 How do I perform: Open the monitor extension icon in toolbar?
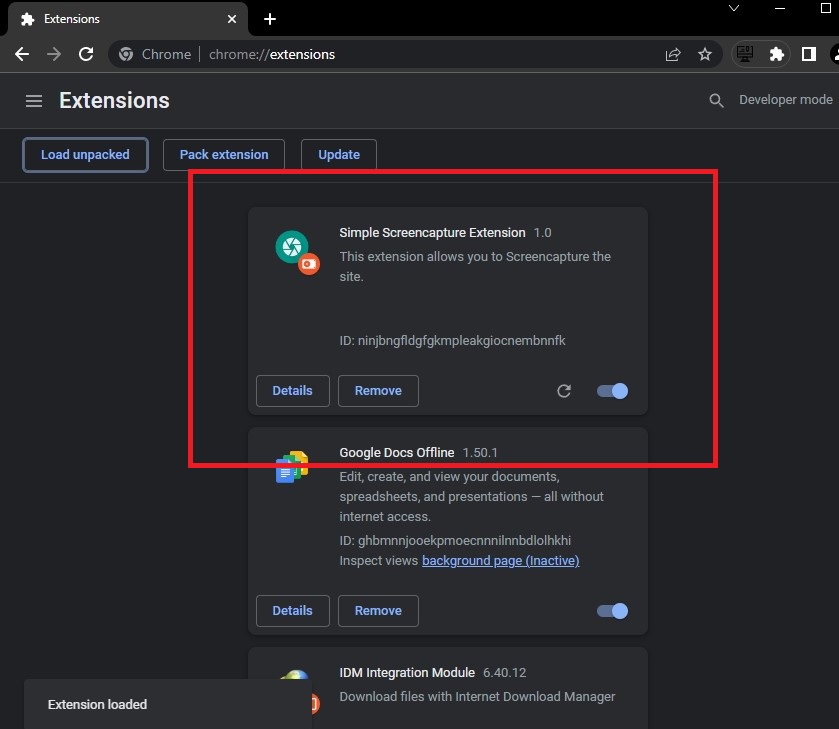(745, 54)
